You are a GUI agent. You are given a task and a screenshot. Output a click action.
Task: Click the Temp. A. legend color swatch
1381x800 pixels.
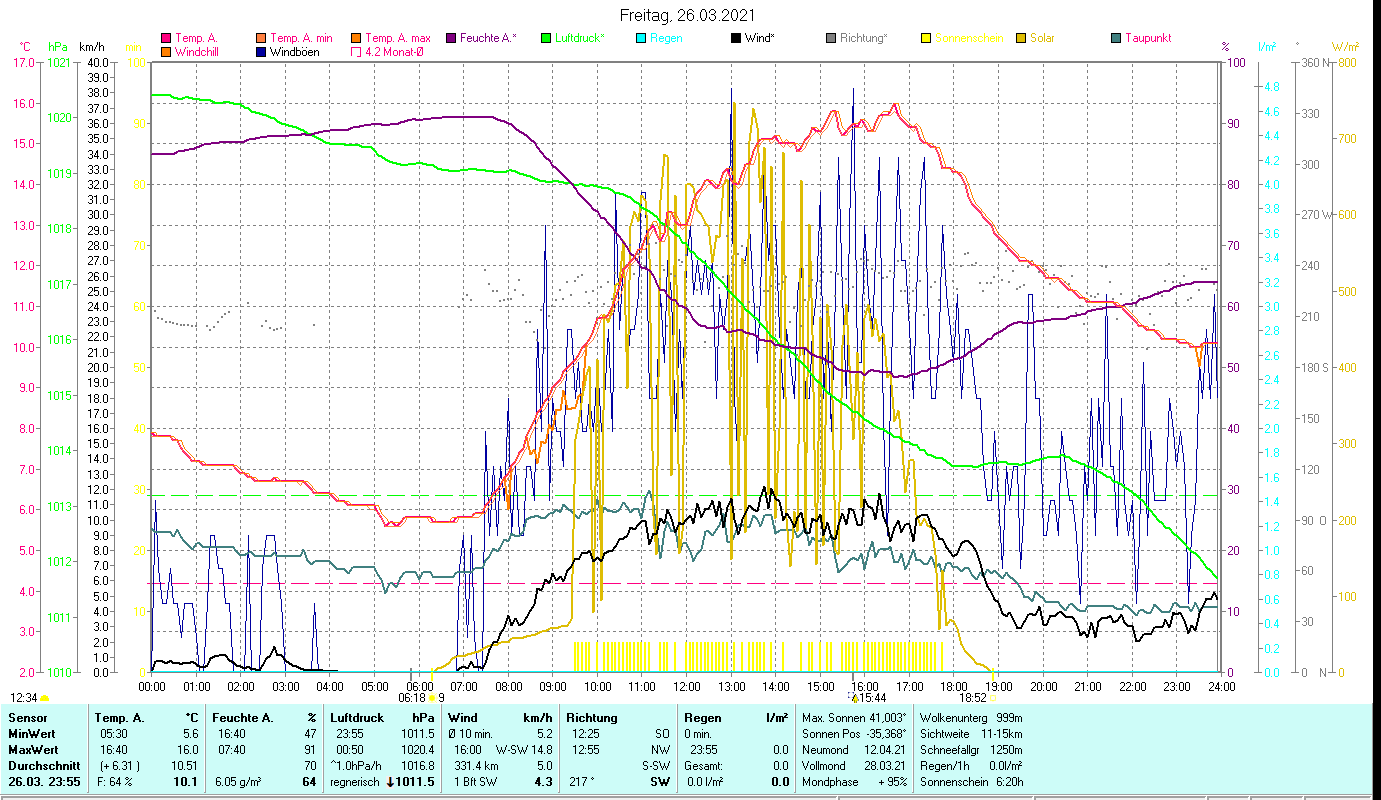[166, 38]
